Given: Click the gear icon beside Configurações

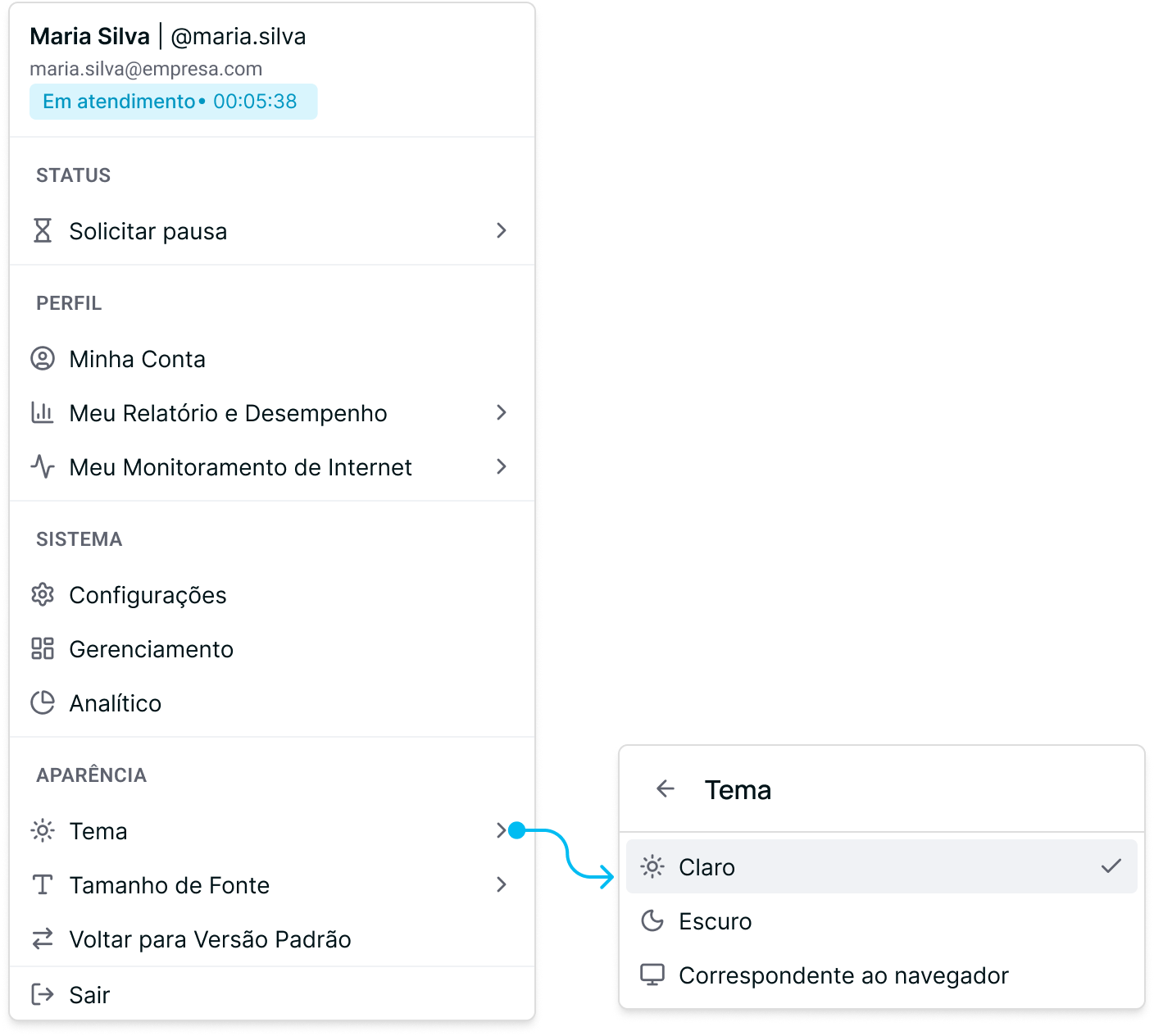Looking at the screenshot, I should coord(43,594).
